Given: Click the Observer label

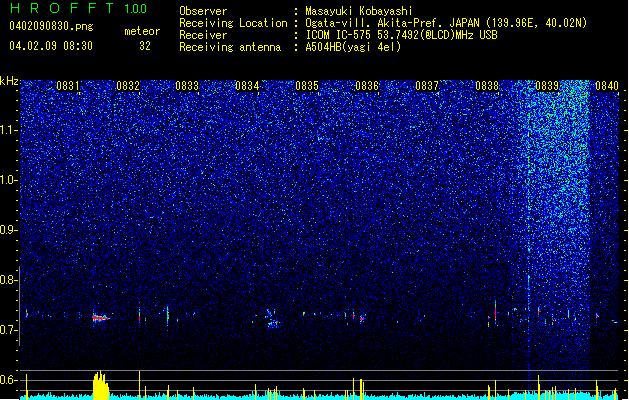Looking at the screenshot, I should 203,11.
